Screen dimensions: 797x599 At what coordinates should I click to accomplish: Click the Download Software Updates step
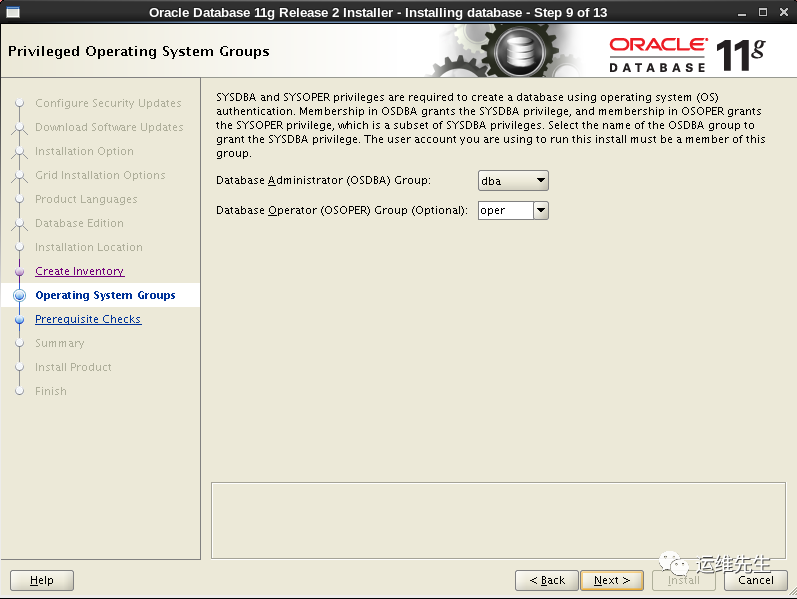(x=109, y=127)
